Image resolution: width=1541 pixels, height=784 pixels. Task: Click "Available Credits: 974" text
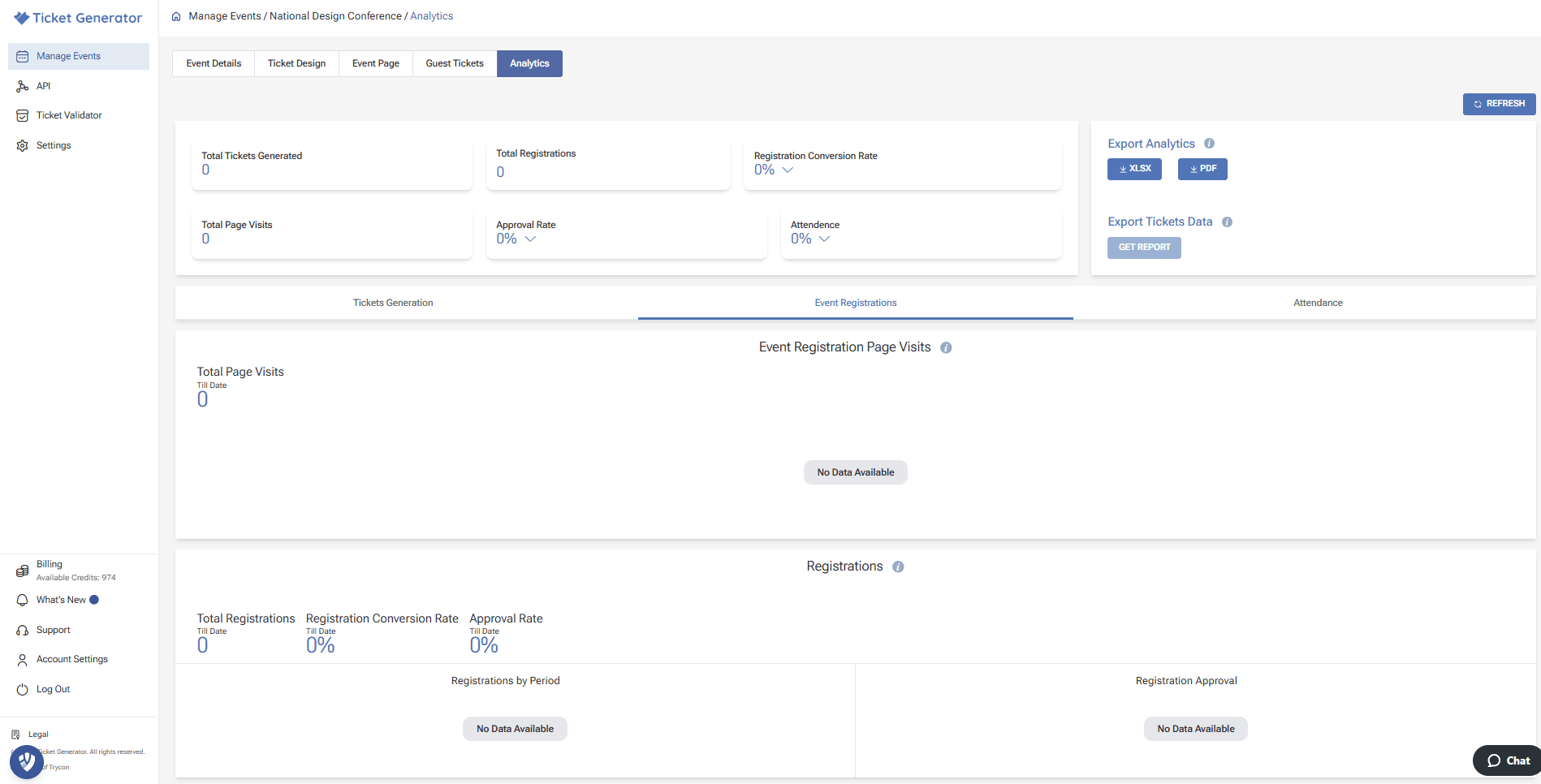(x=76, y=578)
